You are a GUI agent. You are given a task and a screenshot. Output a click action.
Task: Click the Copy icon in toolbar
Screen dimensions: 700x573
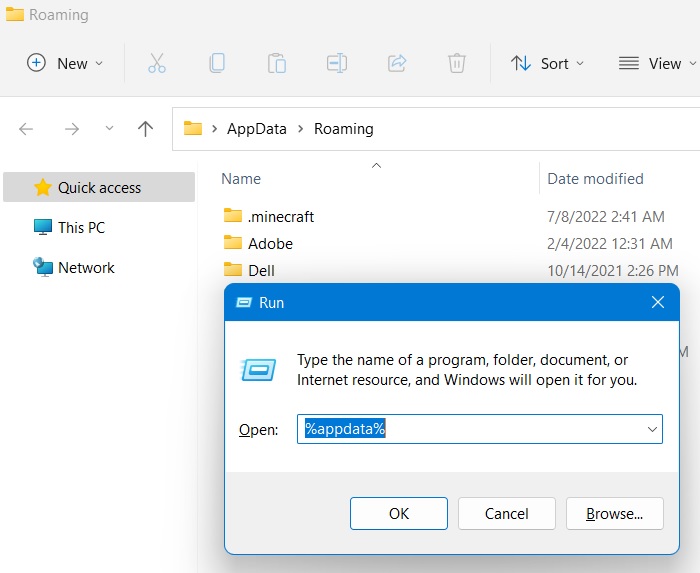[217, 63]
